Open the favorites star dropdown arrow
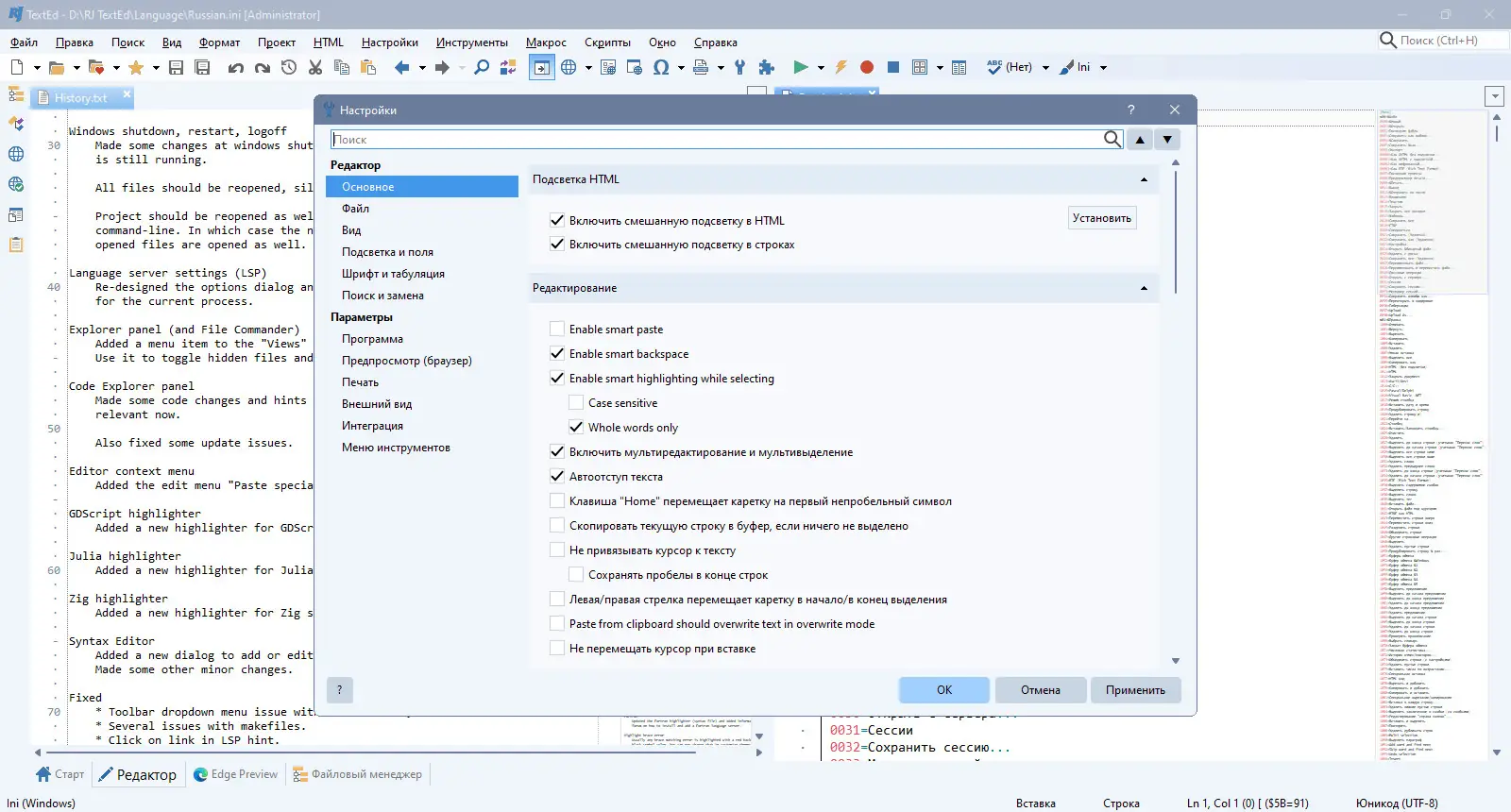Image resolution: width=1511 pixels, height=812 pixels. pyautogui.click(x=156, y=67)
